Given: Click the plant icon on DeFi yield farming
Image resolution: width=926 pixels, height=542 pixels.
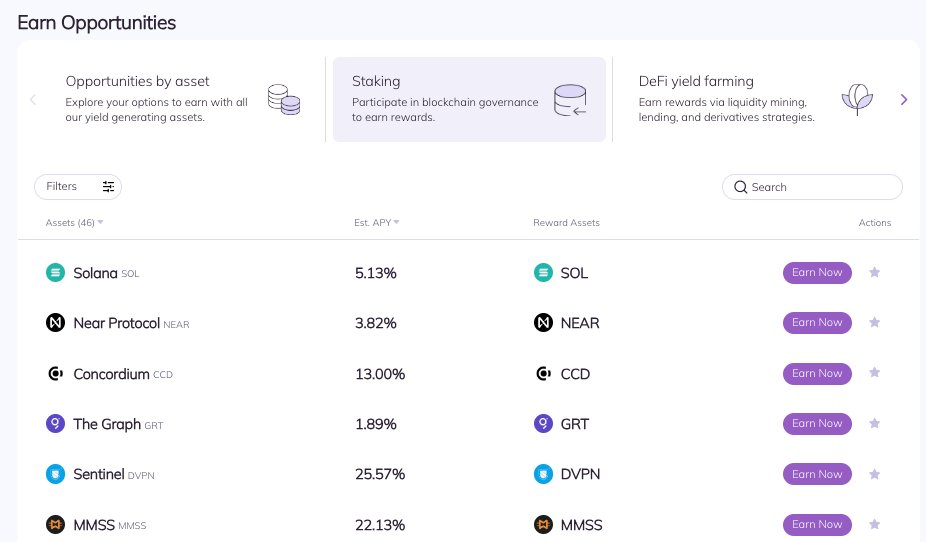Looking at the screenshot, I should click(857, 99).
